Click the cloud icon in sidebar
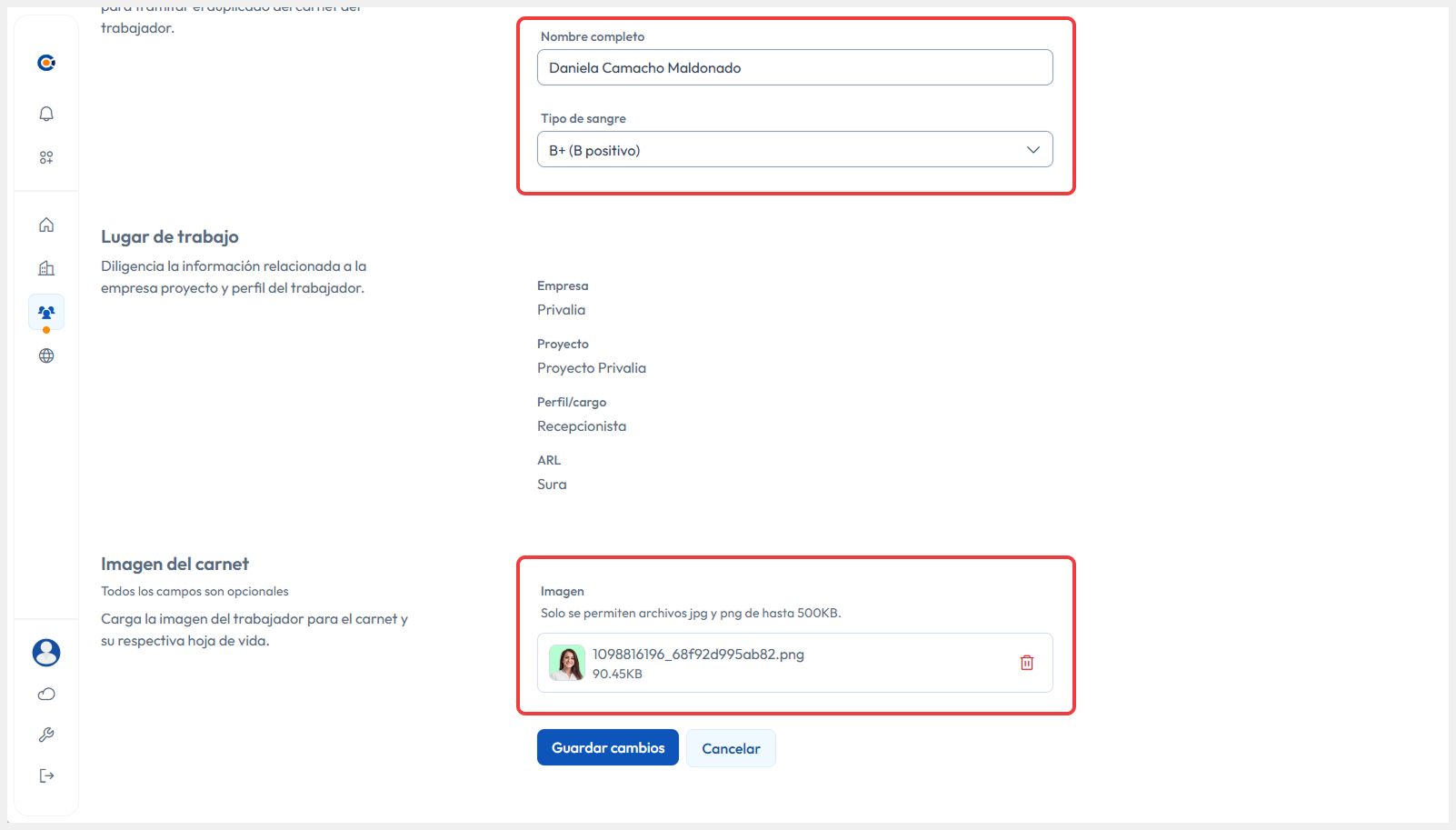Viewport: 1456px width, 830px height. 46,695
